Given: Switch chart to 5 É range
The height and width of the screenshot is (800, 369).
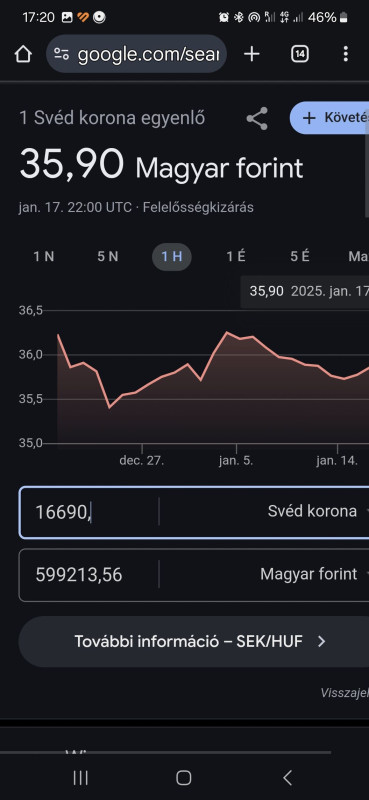Looking at the screenshot, I should click(x=300, y=257).
